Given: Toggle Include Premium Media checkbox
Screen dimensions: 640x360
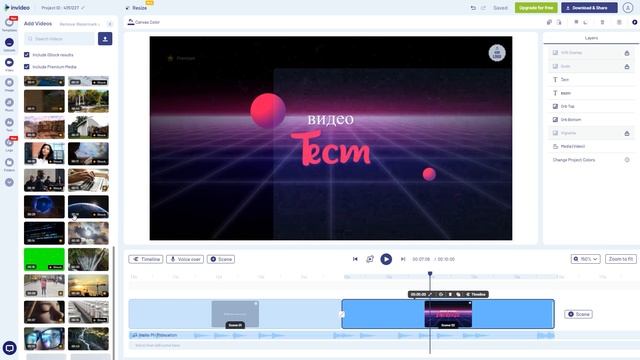Looking at the screenshot, I should (27, 67).
